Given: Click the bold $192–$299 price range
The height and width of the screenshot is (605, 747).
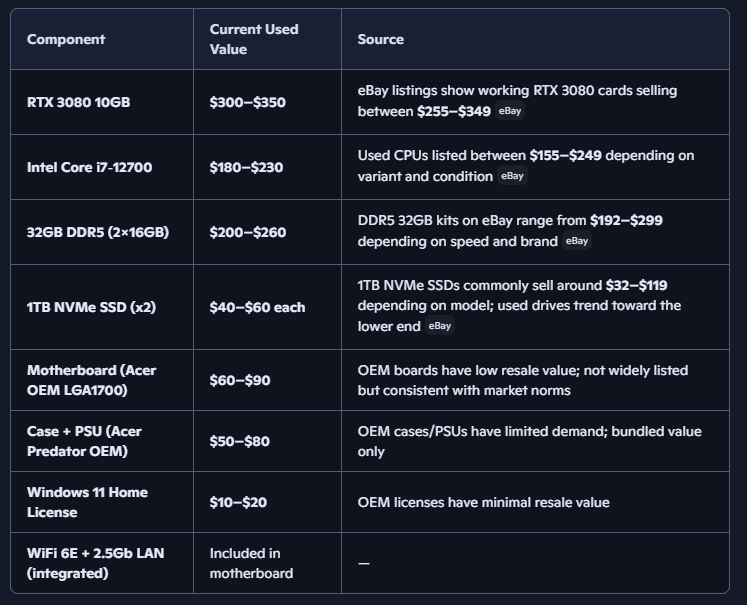Looking at the screenshot, I should [626, 220].
